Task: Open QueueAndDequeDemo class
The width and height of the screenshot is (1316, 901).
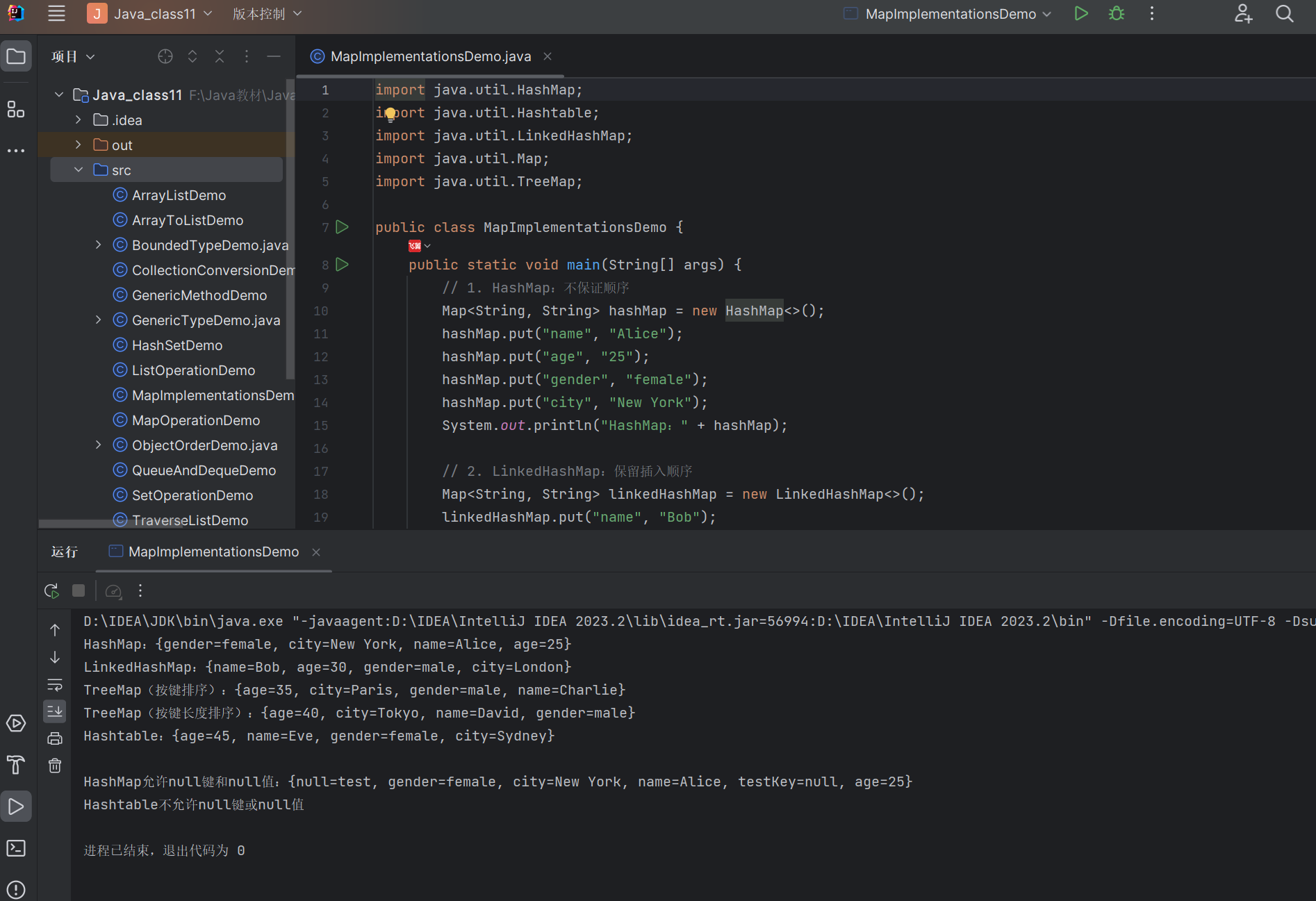Action: coord(204,470)
